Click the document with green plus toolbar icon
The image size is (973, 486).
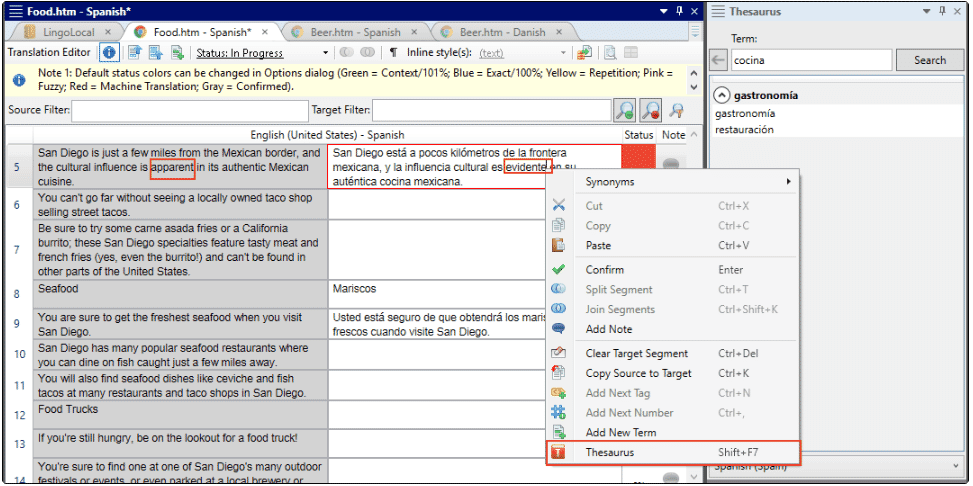[177, 53]
